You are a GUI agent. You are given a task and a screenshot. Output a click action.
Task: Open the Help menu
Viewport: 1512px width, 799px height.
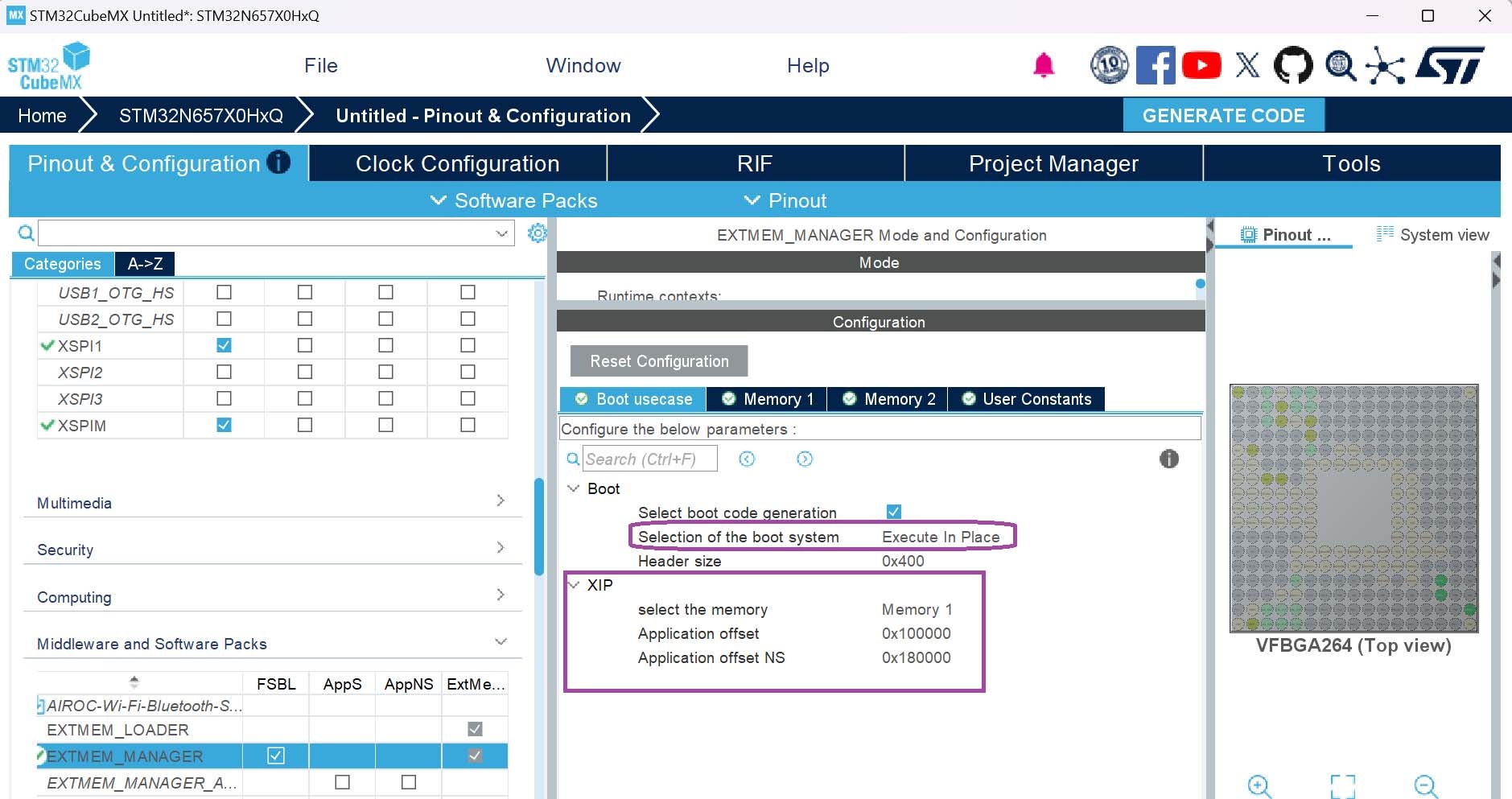tap(808, 65)
